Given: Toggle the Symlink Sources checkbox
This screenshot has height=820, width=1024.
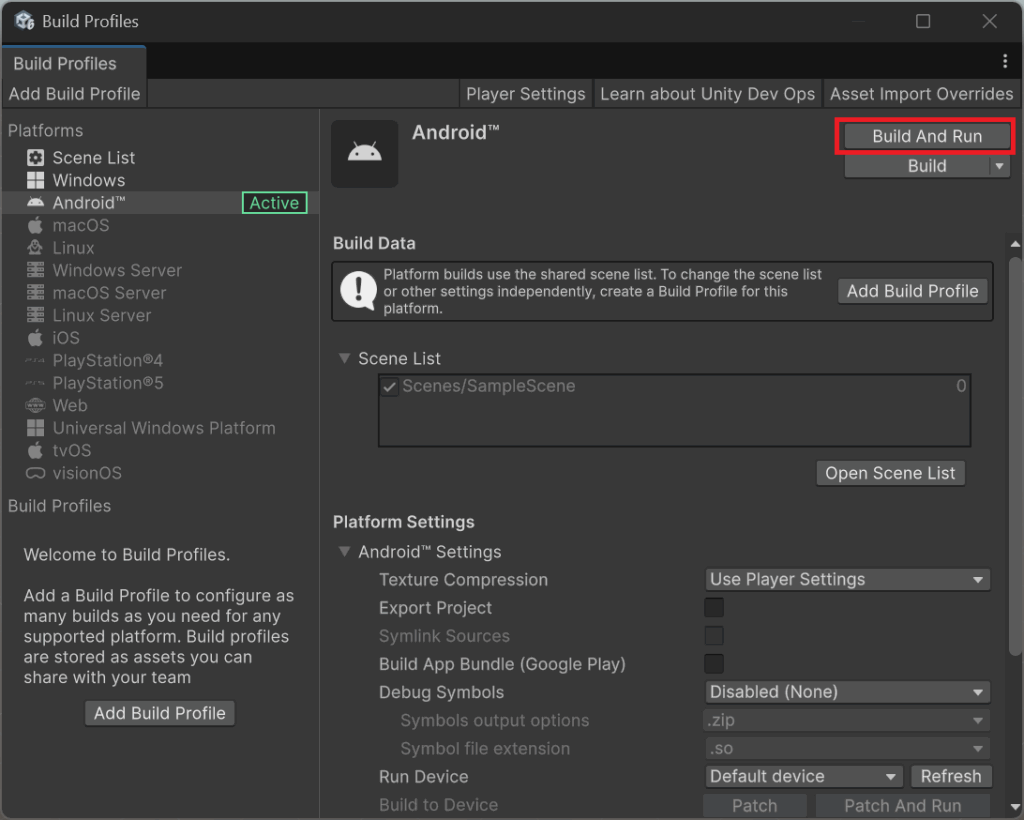Looking at the screenshot, I should click(x=714, y=636).
